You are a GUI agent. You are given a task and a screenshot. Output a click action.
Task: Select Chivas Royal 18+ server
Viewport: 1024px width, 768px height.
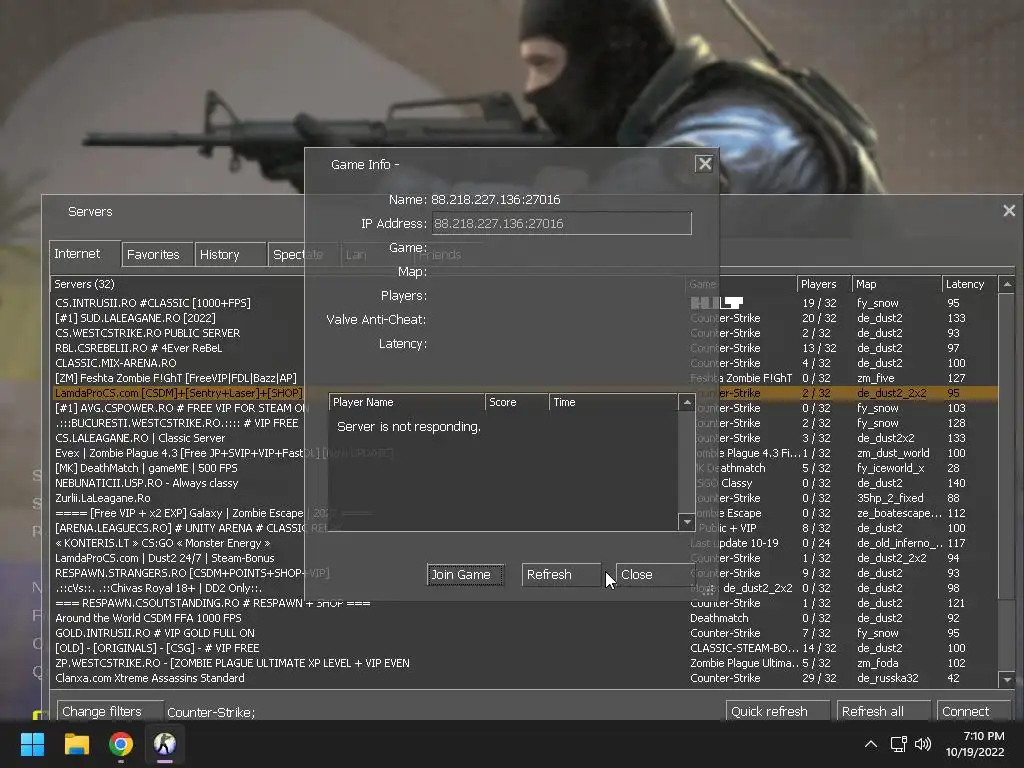(524, 588)
